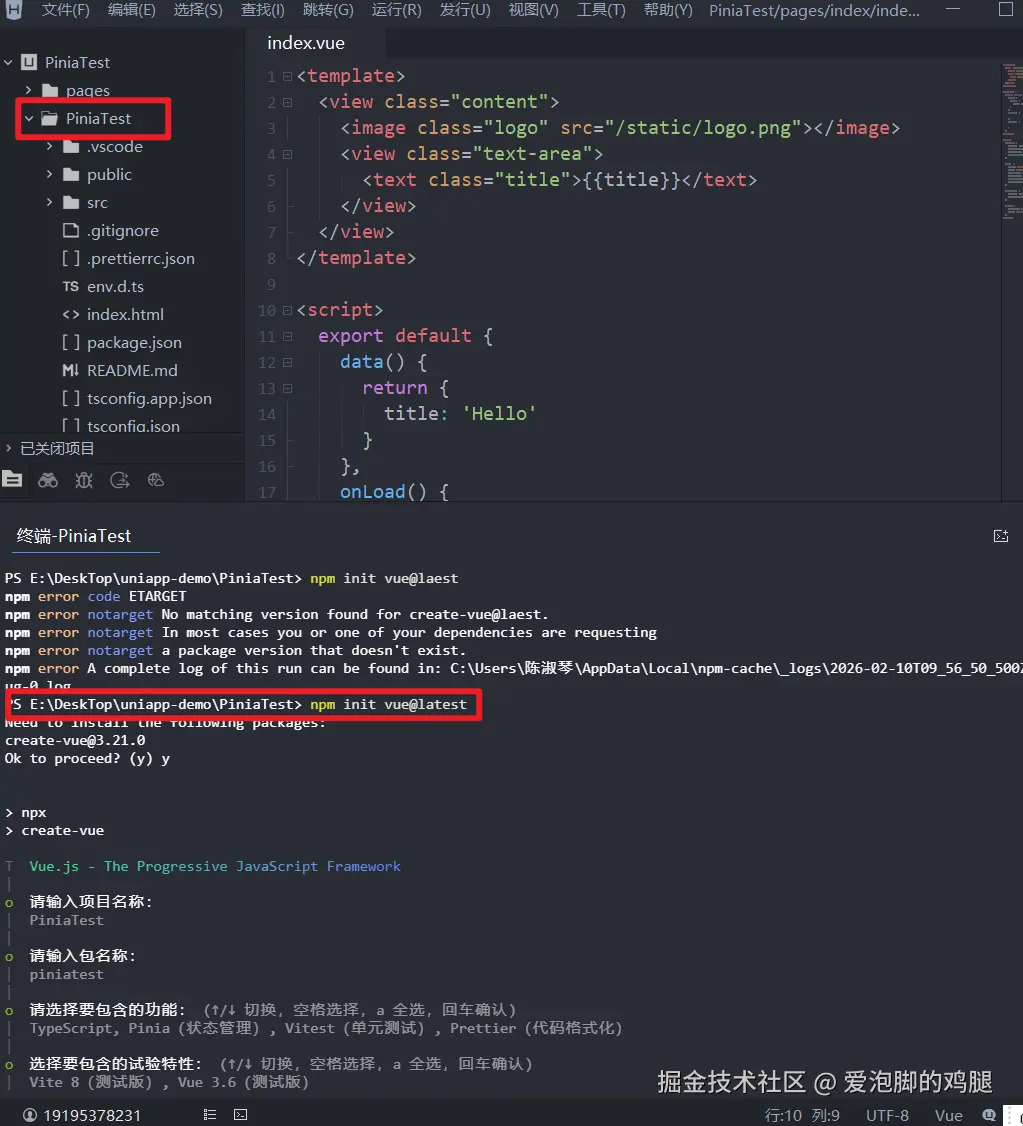Open package.json in the project tree
Screen dimensions: 1023x1126
coord(134,343)
